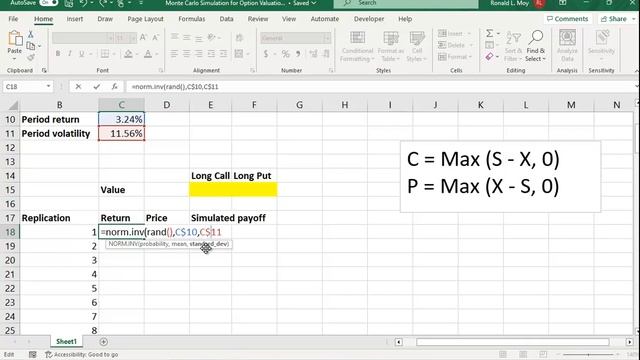Switch to the Data tab

pos(226,19)
